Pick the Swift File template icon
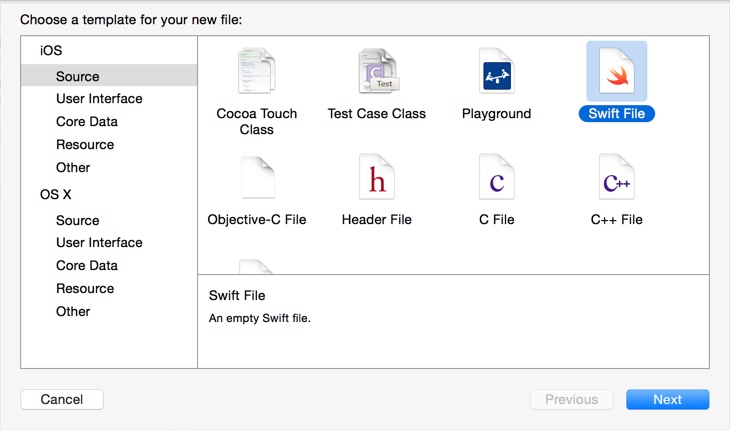Image resolution: width=730 pixels, height=430 pixels. point(616,71)
